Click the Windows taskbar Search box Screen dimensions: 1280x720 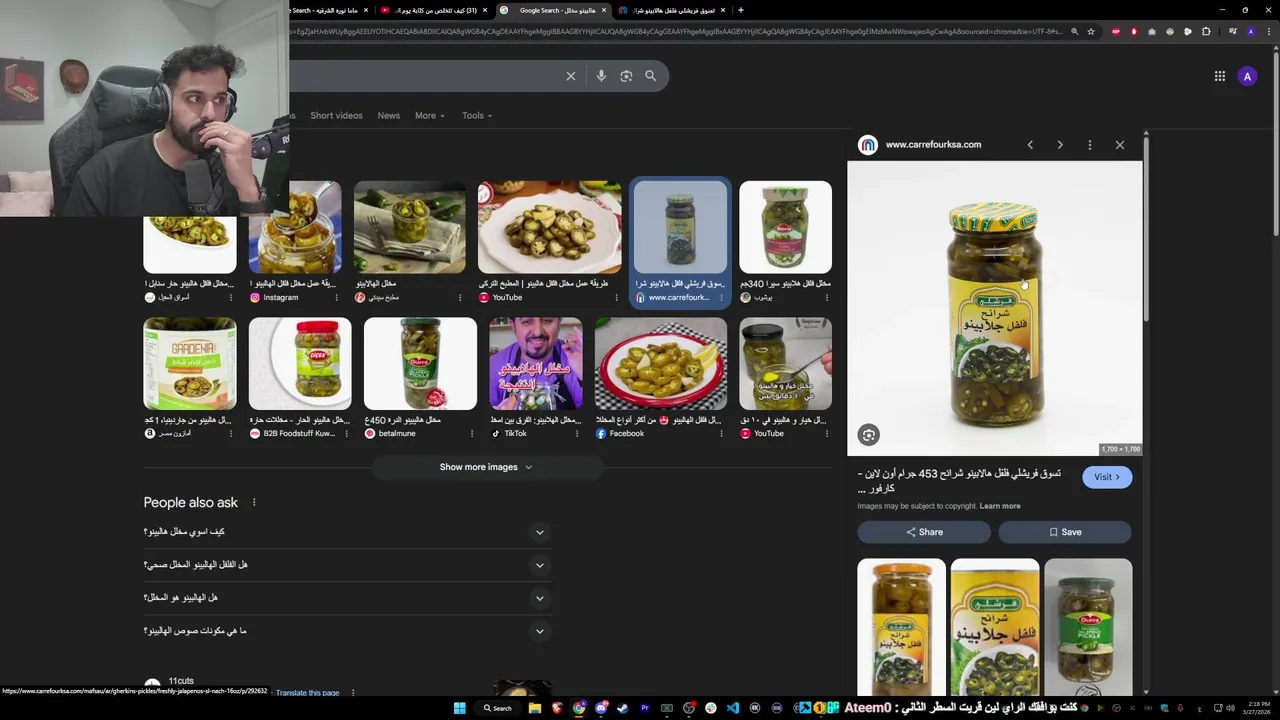(498, 708)
